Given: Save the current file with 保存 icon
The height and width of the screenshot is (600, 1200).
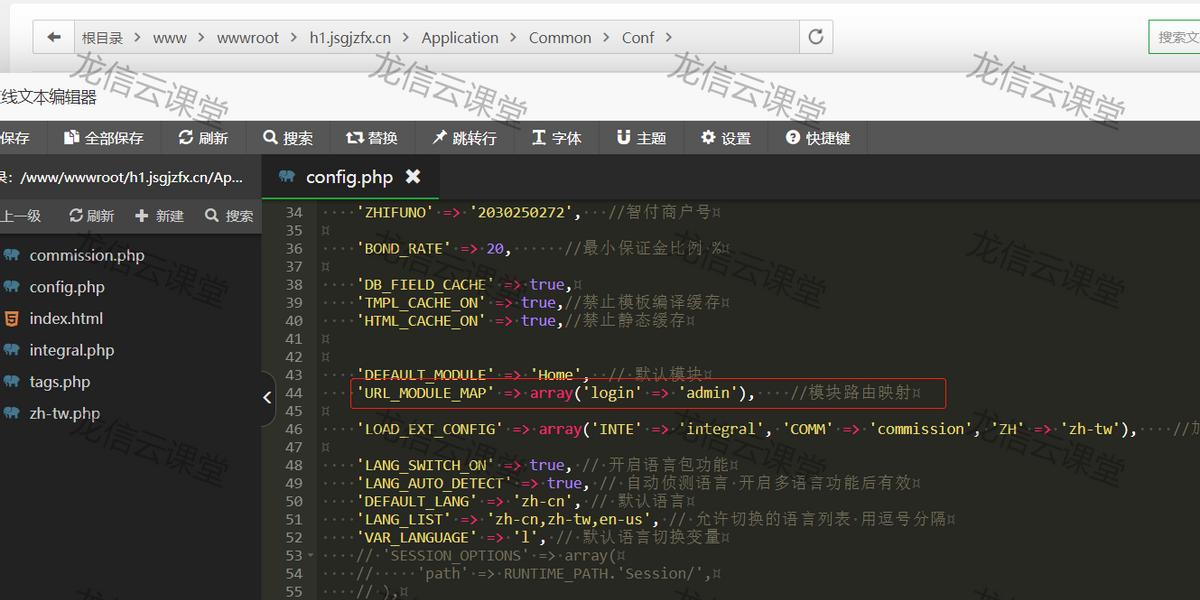Looking at the screenshot, I should tap(15, 138).
